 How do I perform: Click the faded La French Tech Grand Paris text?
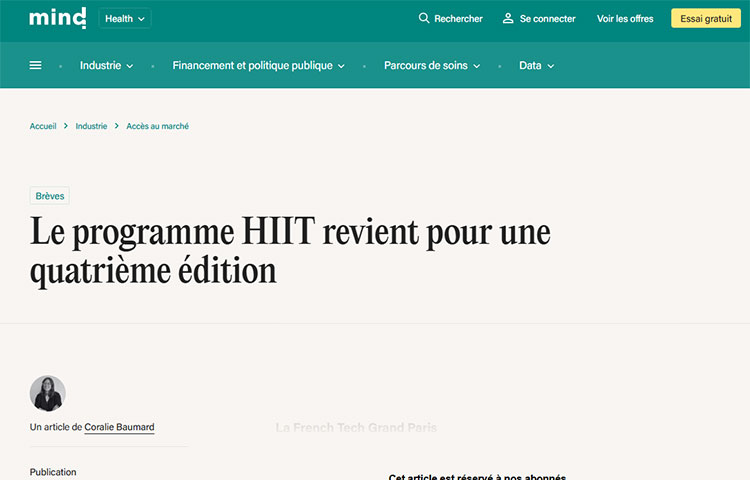(x=356, y=428)
